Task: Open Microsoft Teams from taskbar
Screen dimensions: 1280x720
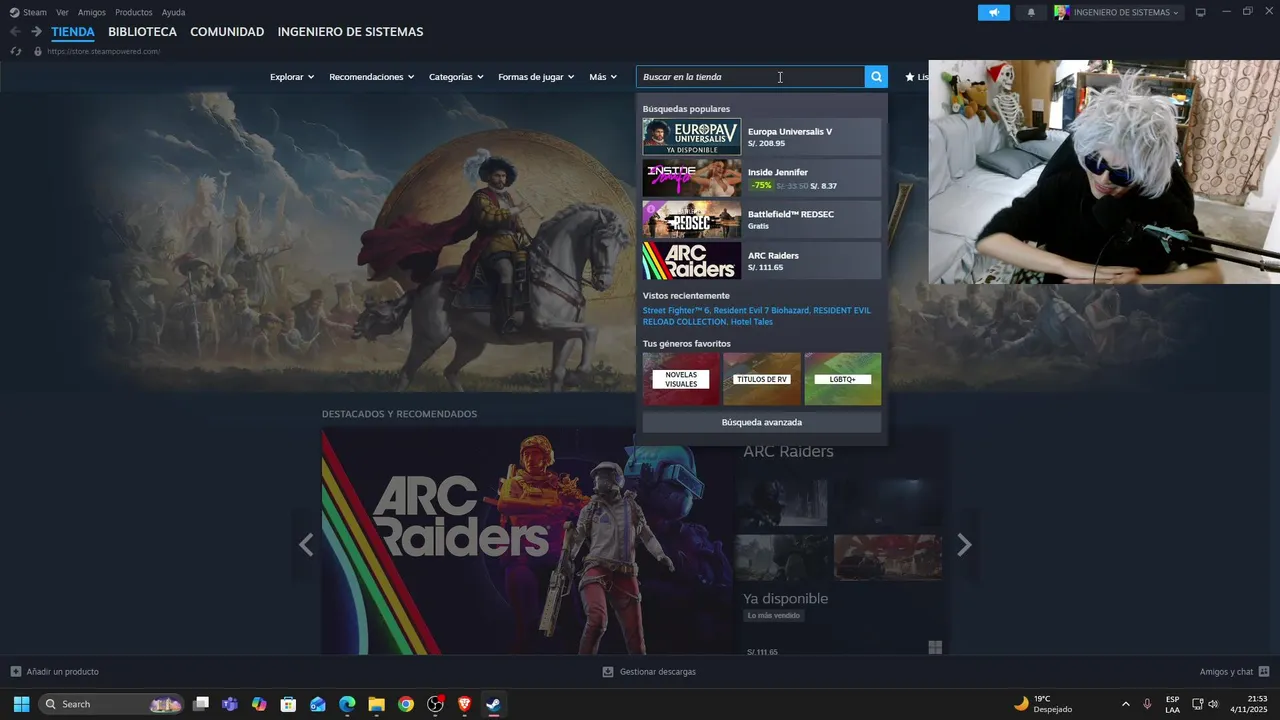Action: (230, 704)
